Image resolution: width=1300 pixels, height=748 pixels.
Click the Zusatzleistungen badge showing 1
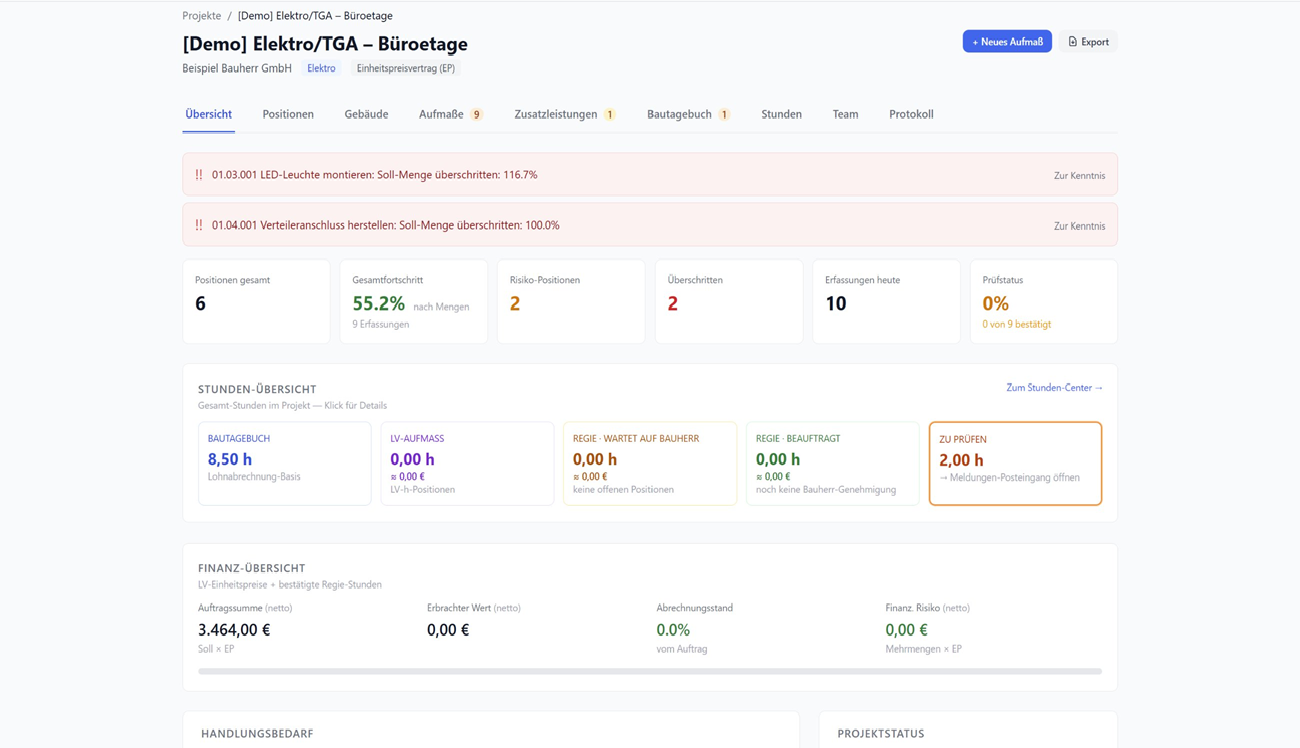[610, 115]
